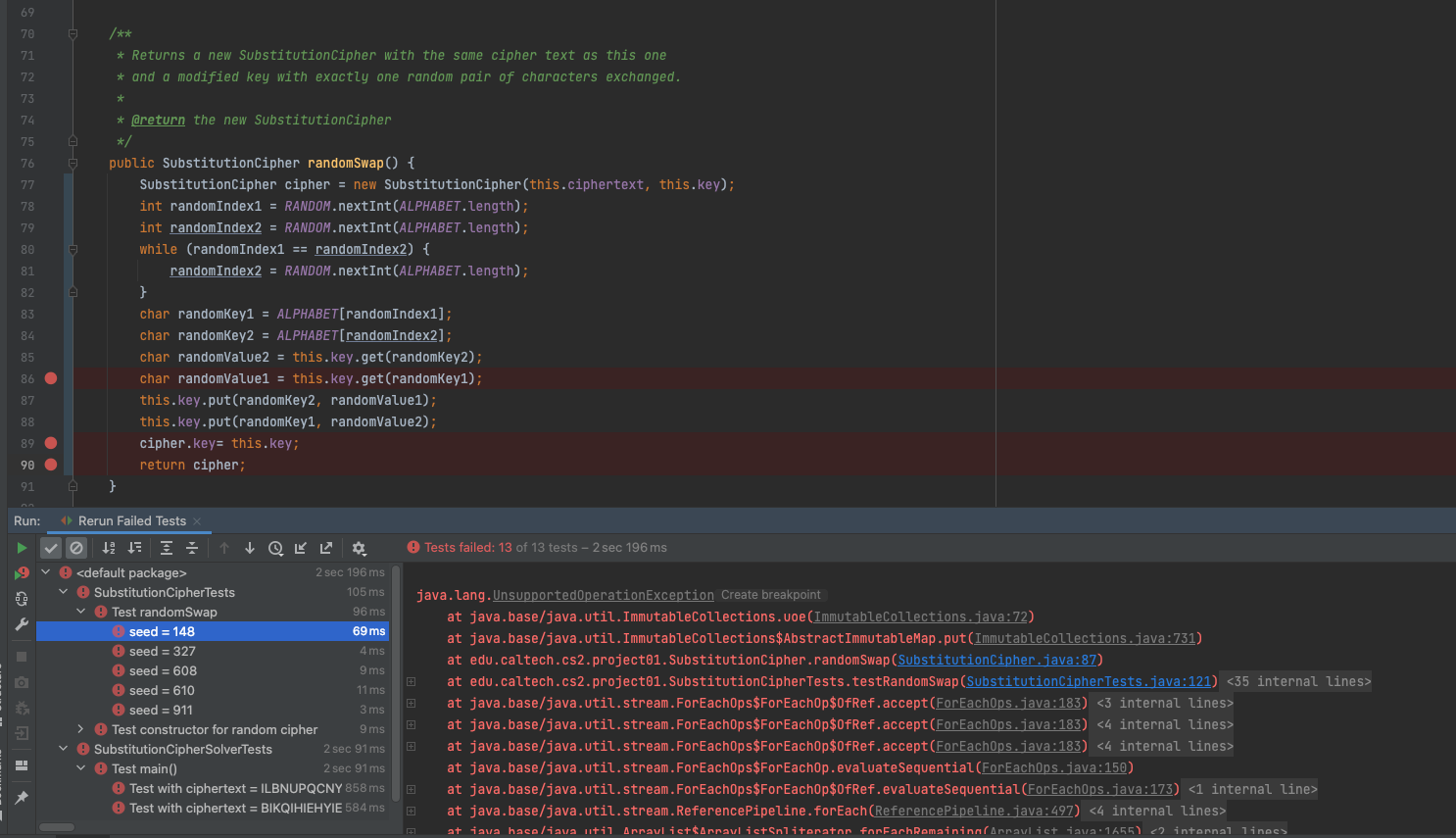The height and width of the screenshot is (838, 1456).
Task: Expand Test constructor for random cipher
Action: [81, 729]
